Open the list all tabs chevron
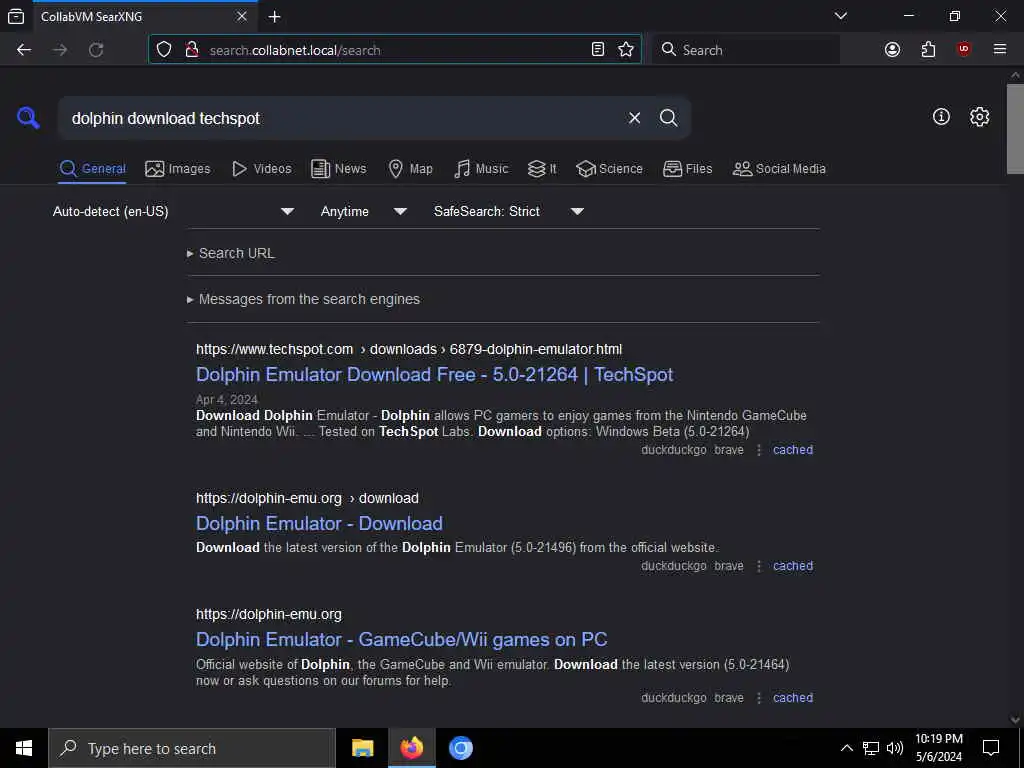 point(840,16)
